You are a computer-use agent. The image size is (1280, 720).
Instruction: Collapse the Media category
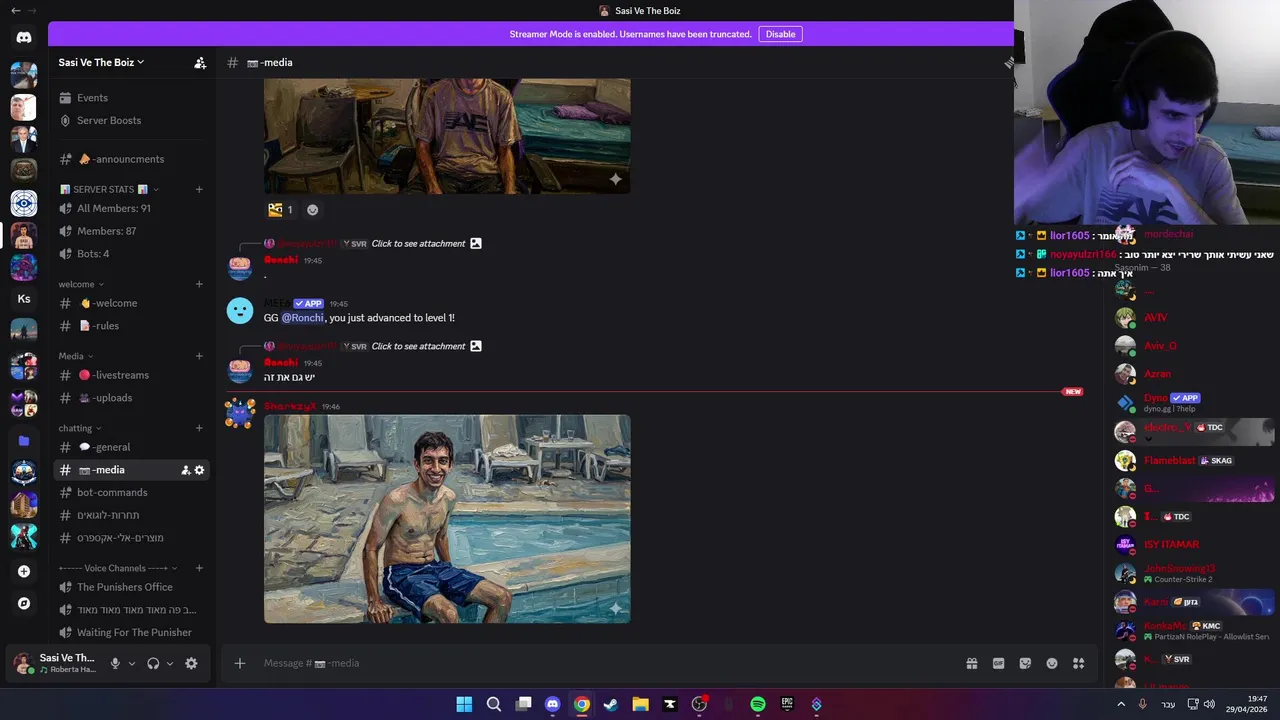75,356
